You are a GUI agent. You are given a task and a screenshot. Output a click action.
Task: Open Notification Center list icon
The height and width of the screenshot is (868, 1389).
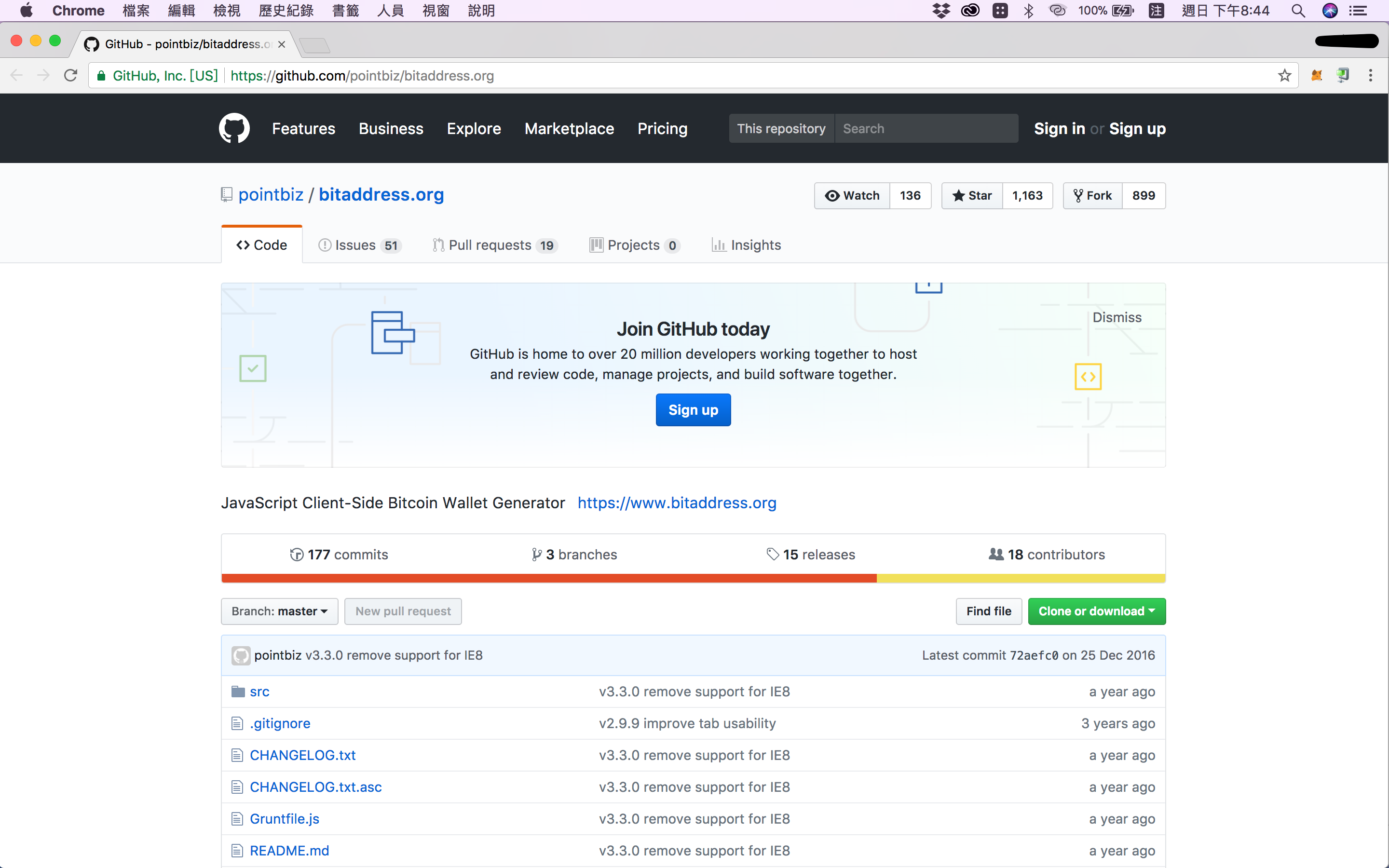(x=1358, y=10)
